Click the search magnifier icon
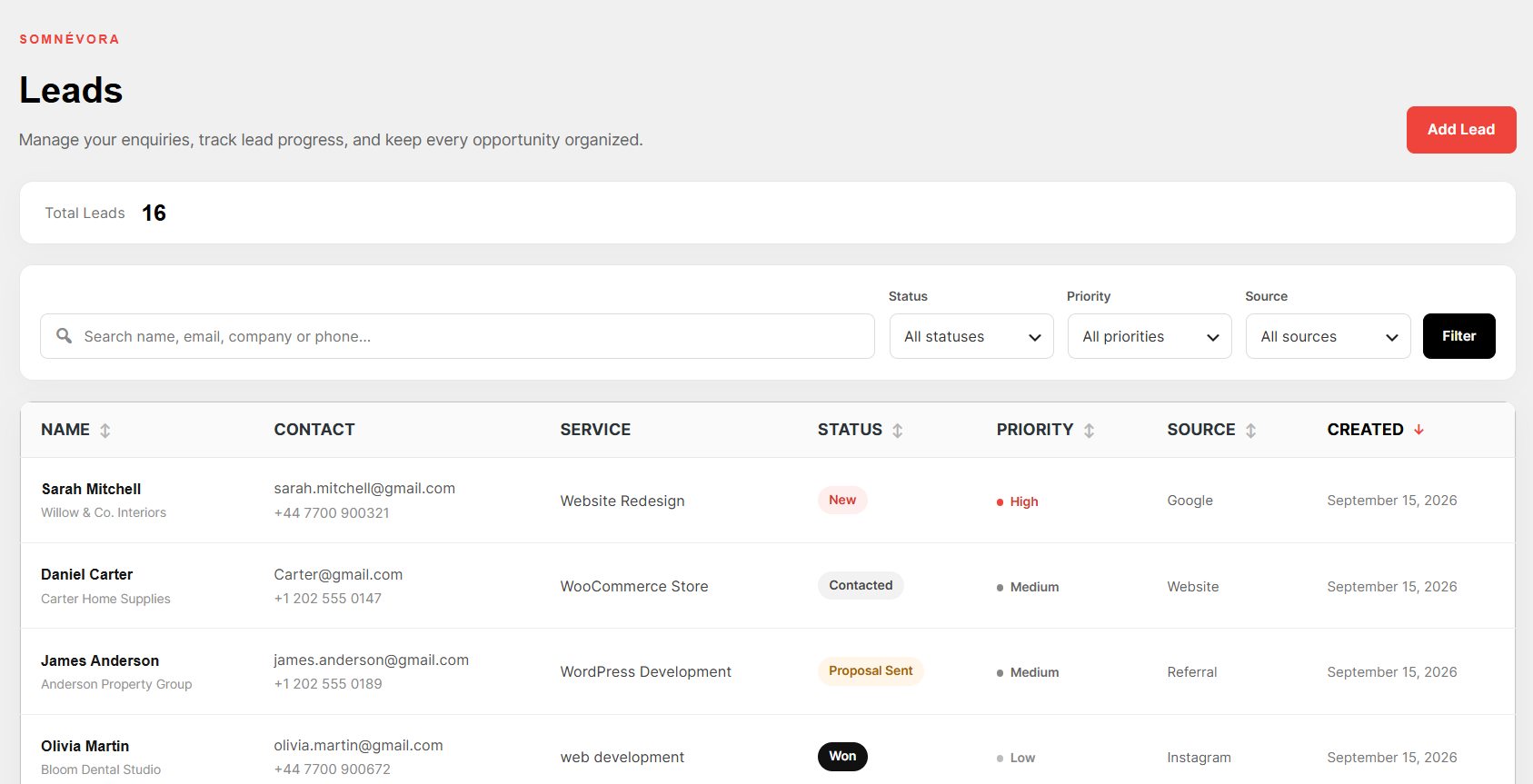Screen dimensions: 1533x784 pos(65,336)
